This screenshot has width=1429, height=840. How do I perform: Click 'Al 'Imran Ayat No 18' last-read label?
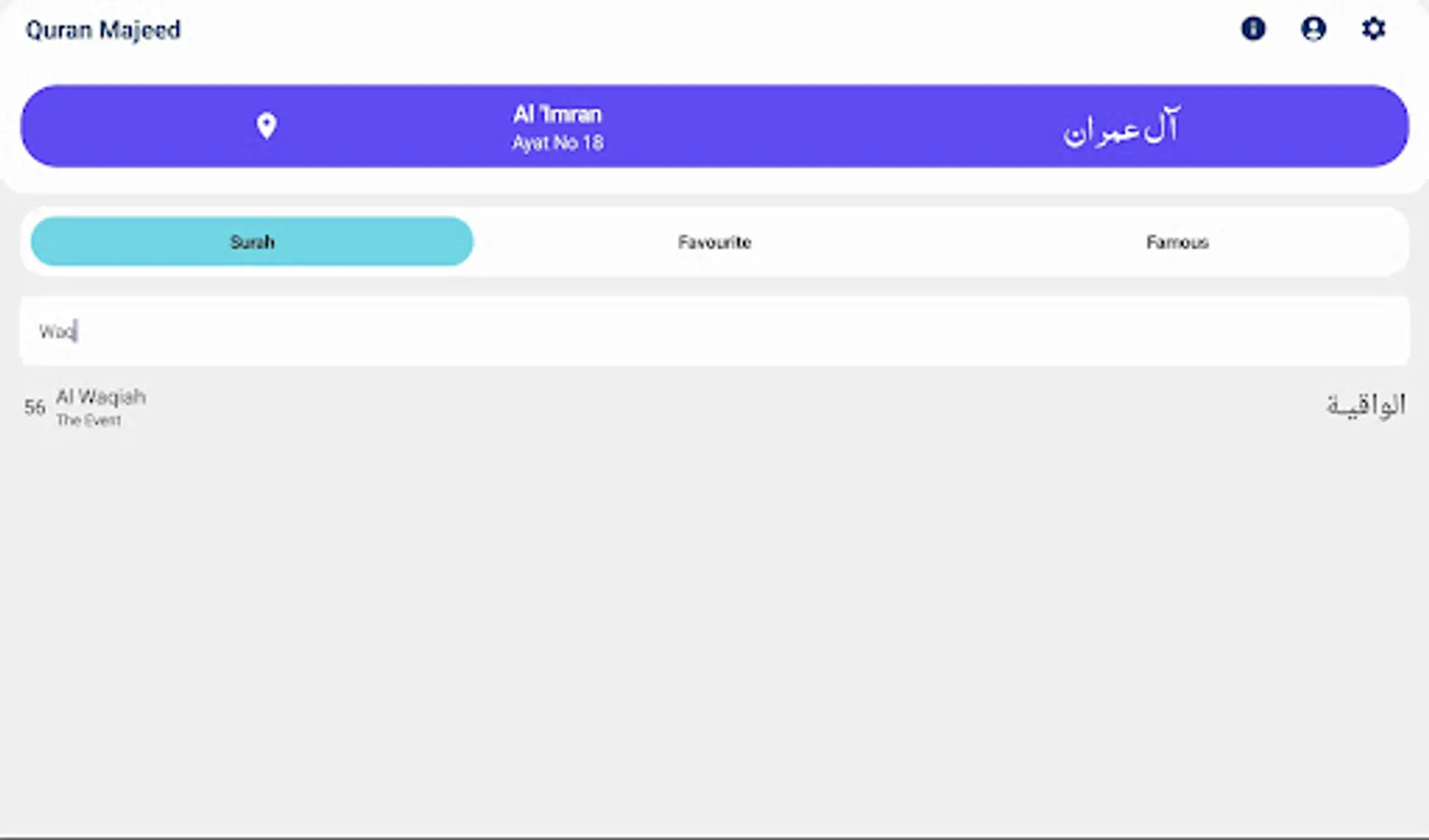coord(557,128)
